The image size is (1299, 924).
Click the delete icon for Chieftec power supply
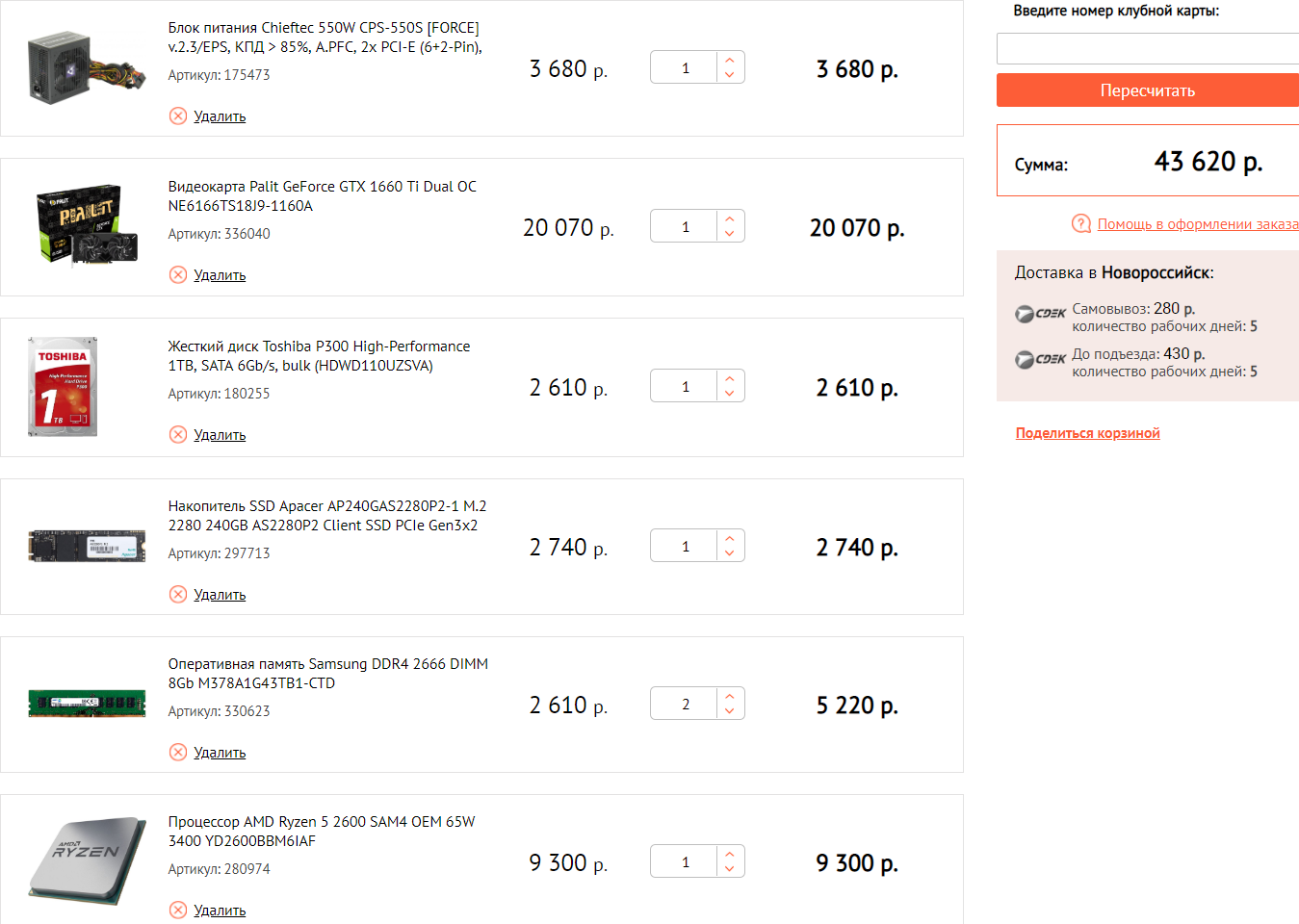coord(178,116)
